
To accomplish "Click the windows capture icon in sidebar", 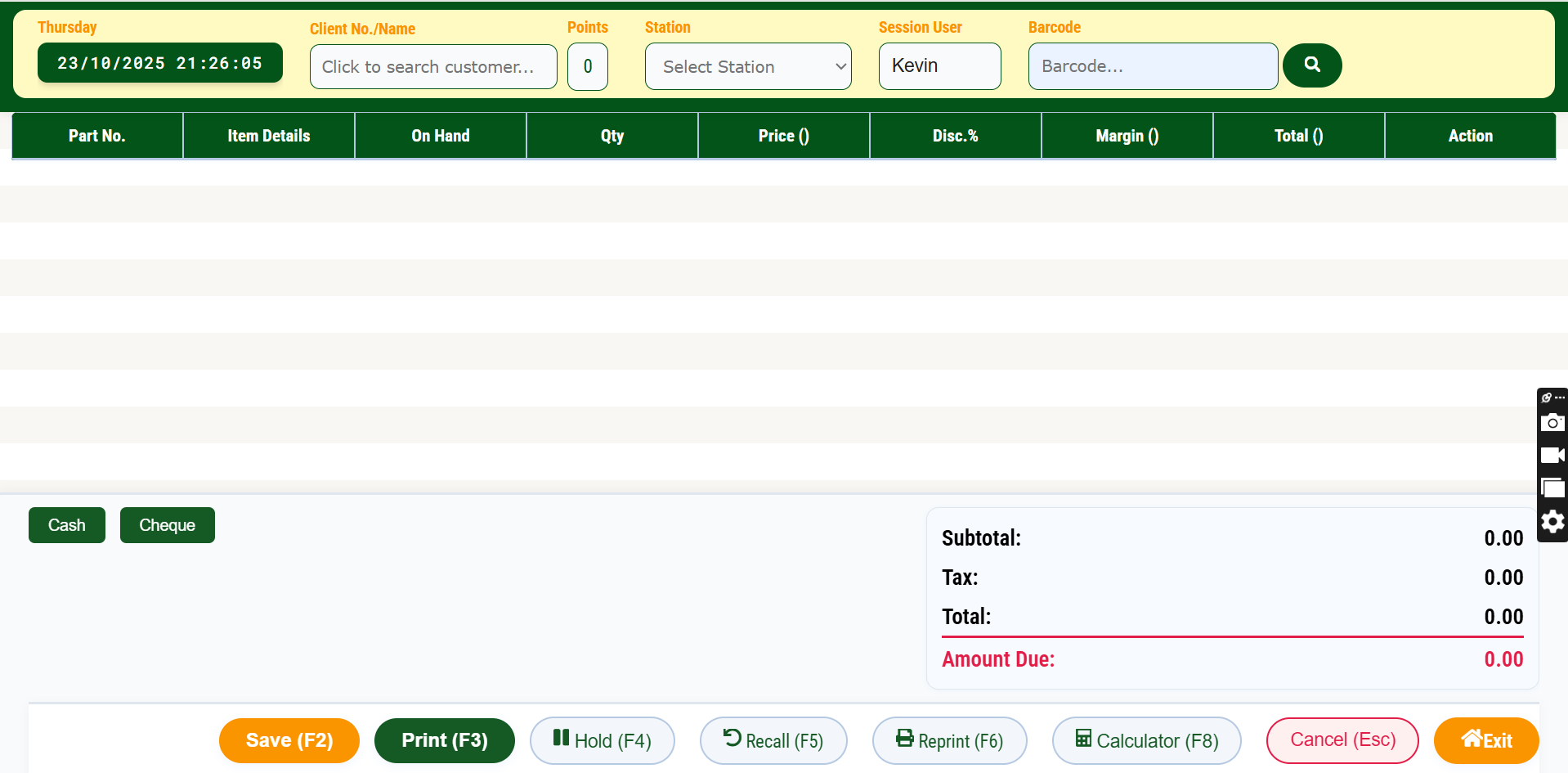I will point(1552,488).
